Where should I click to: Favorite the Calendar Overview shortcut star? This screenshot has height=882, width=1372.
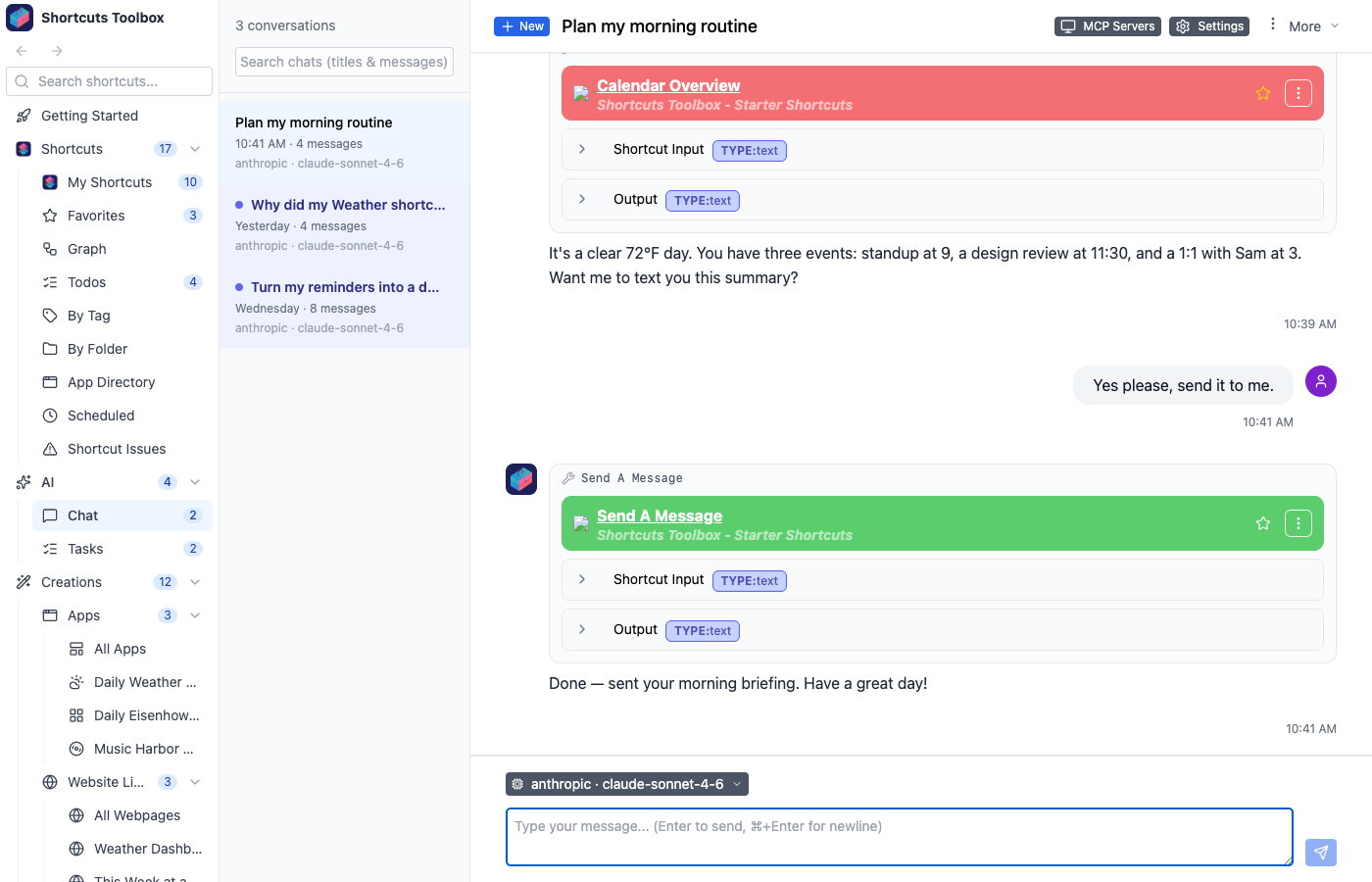[1263, 93]
